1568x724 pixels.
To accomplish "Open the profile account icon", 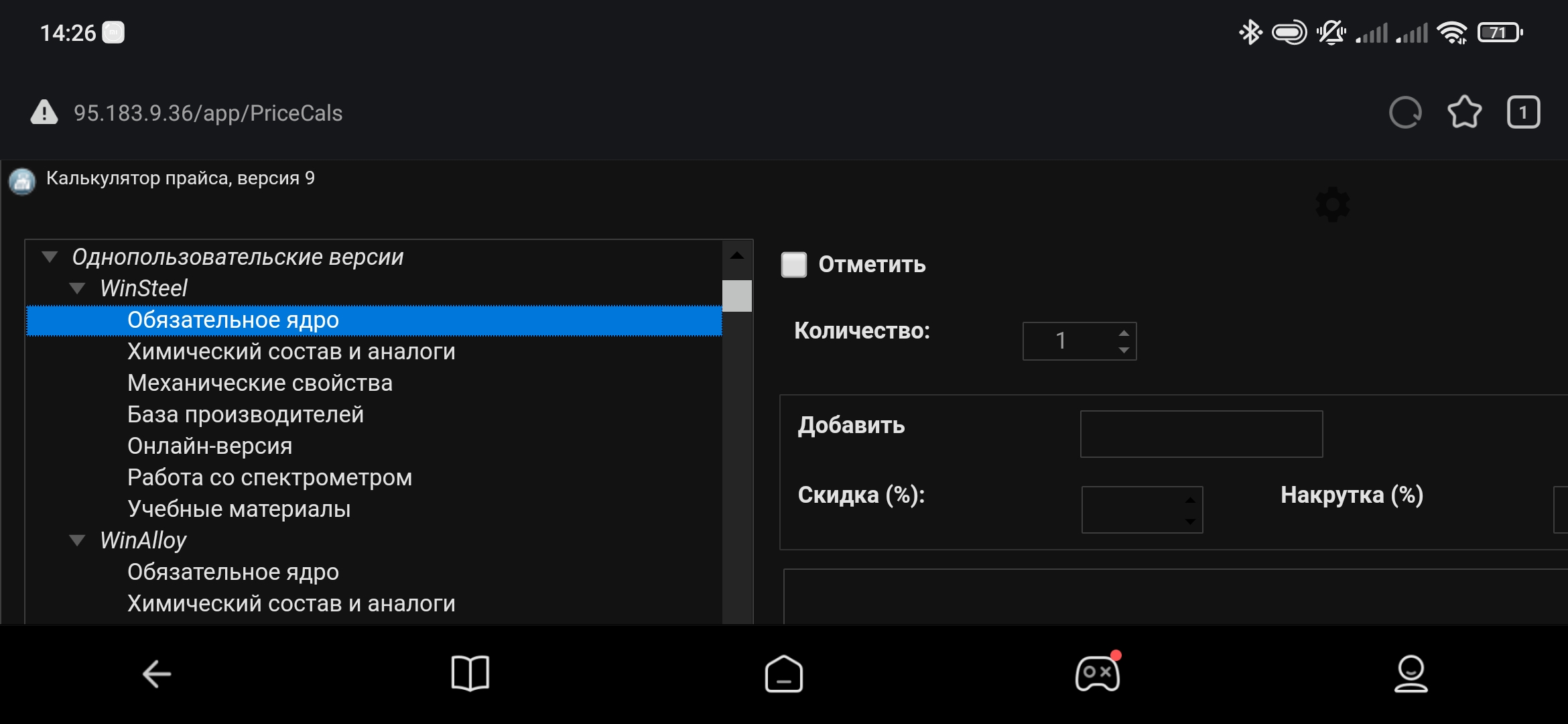I will 1411,674.
